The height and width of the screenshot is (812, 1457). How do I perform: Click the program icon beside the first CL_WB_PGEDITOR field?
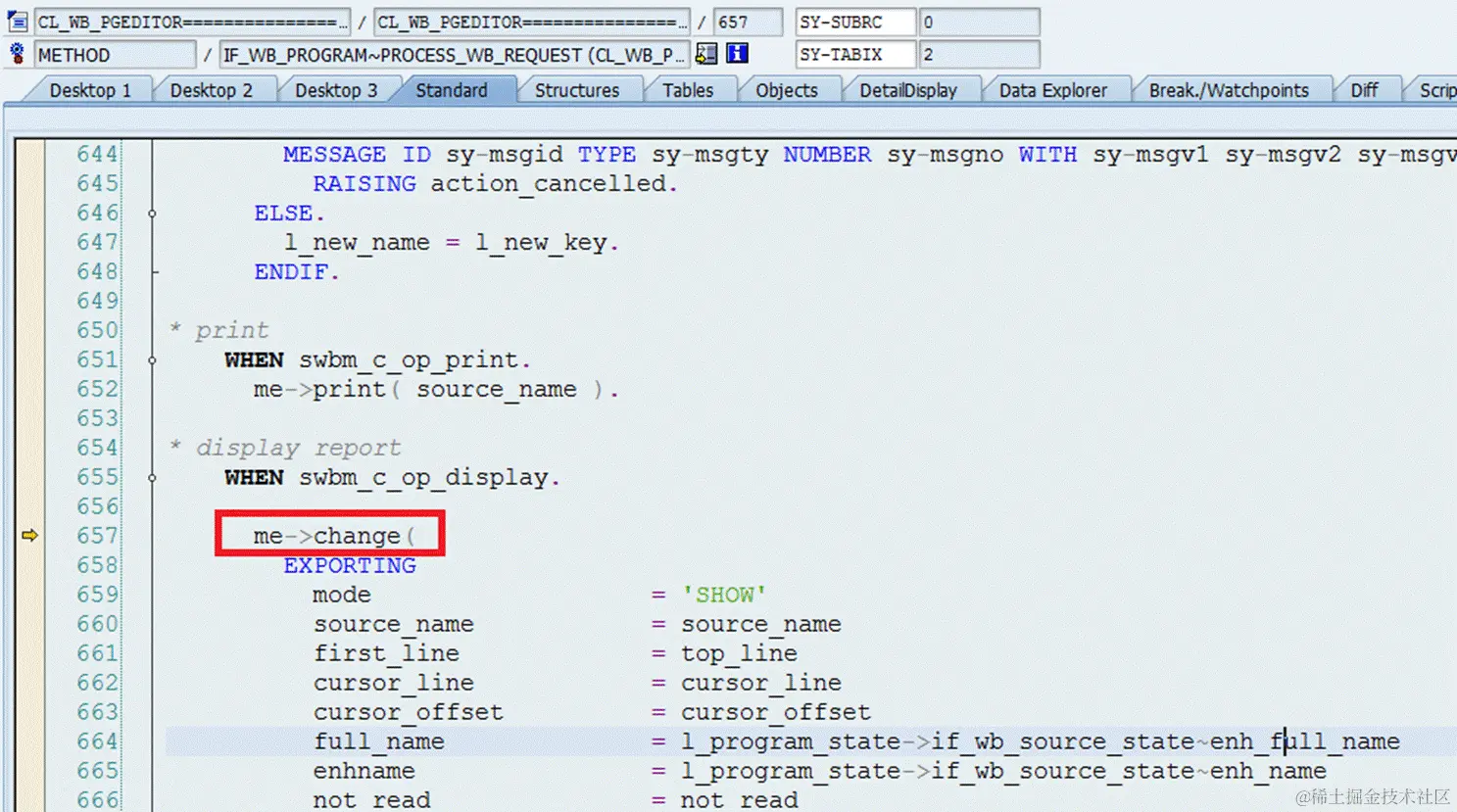coord(18,21)
